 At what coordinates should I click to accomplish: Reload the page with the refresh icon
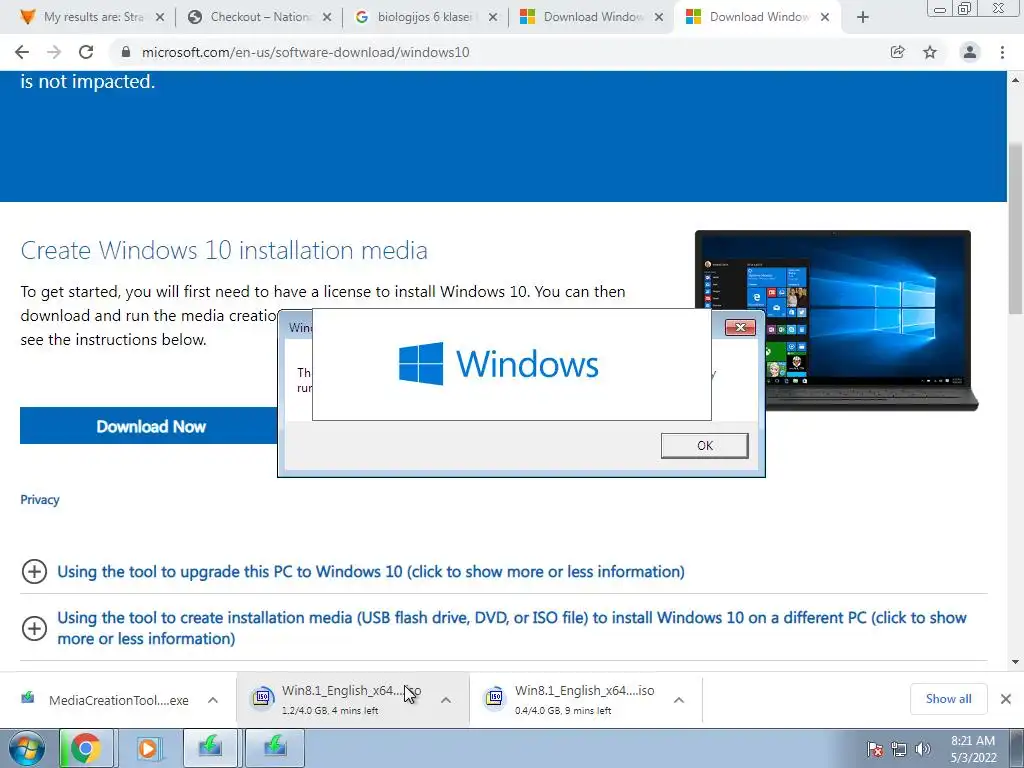pyautogui.click(x=86, y=52)
